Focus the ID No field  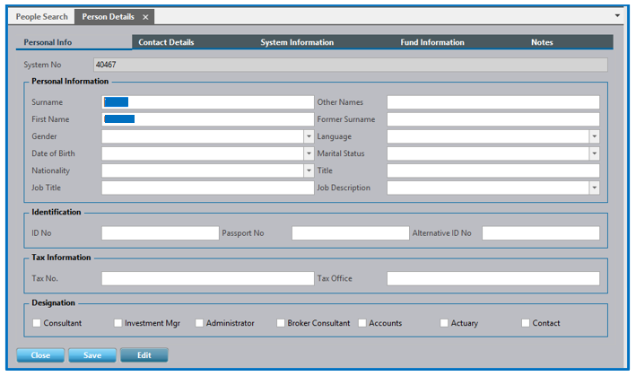tap(160, 233)
